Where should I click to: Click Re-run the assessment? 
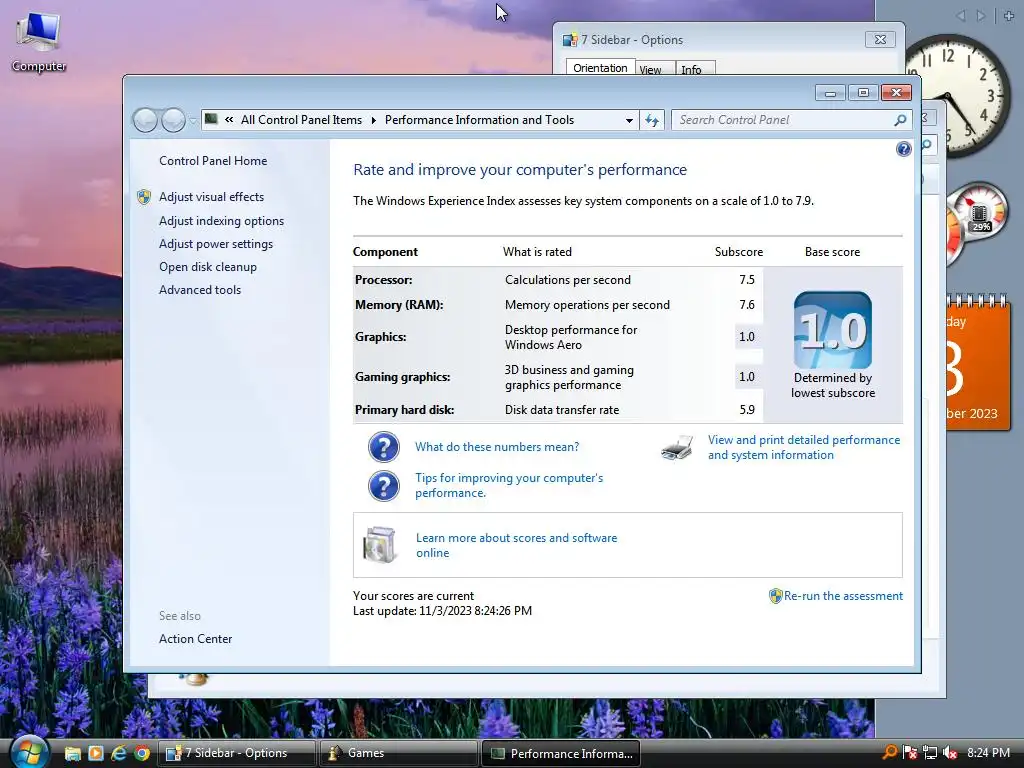pyautogui.click(x=843, y=596)
